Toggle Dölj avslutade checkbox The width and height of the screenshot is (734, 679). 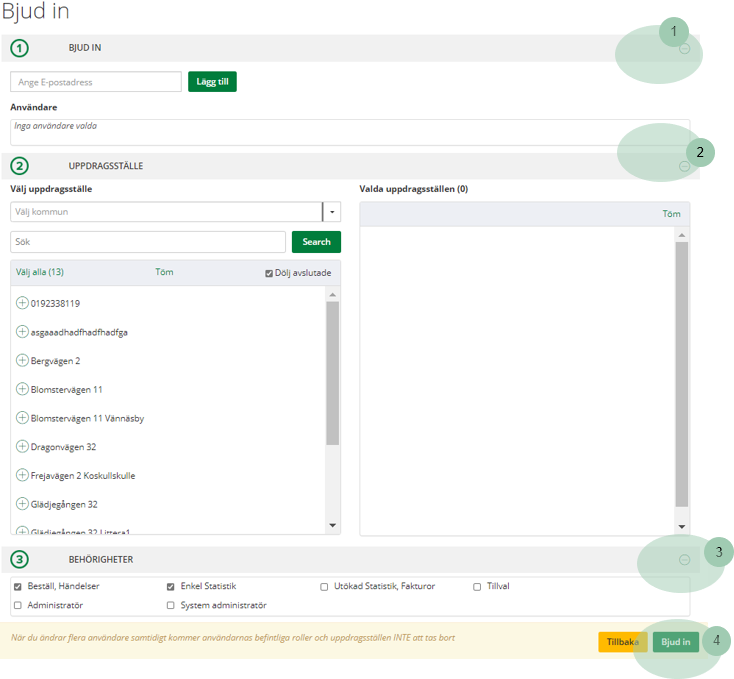269,273
